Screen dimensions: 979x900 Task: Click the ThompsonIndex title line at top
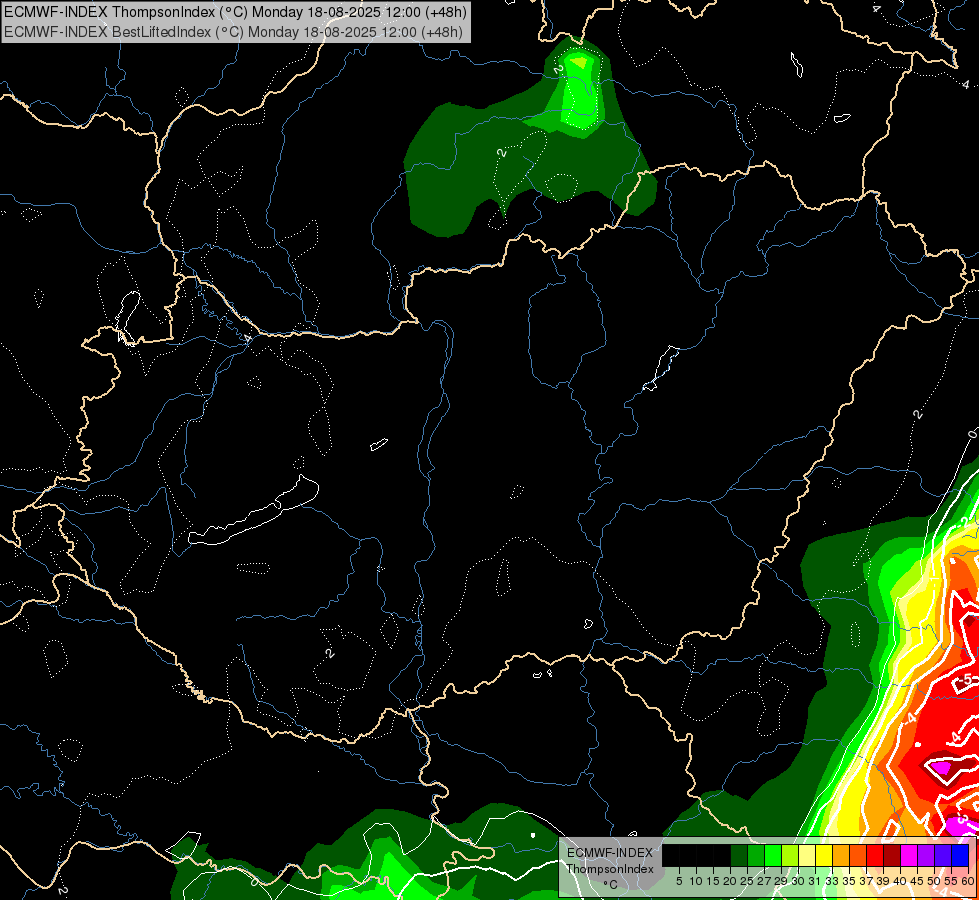[235, 12]
